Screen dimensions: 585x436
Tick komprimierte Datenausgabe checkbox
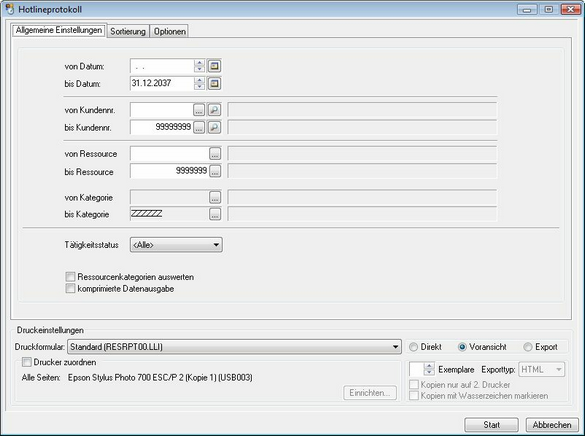pyautogui.click(x=70, y=288)
